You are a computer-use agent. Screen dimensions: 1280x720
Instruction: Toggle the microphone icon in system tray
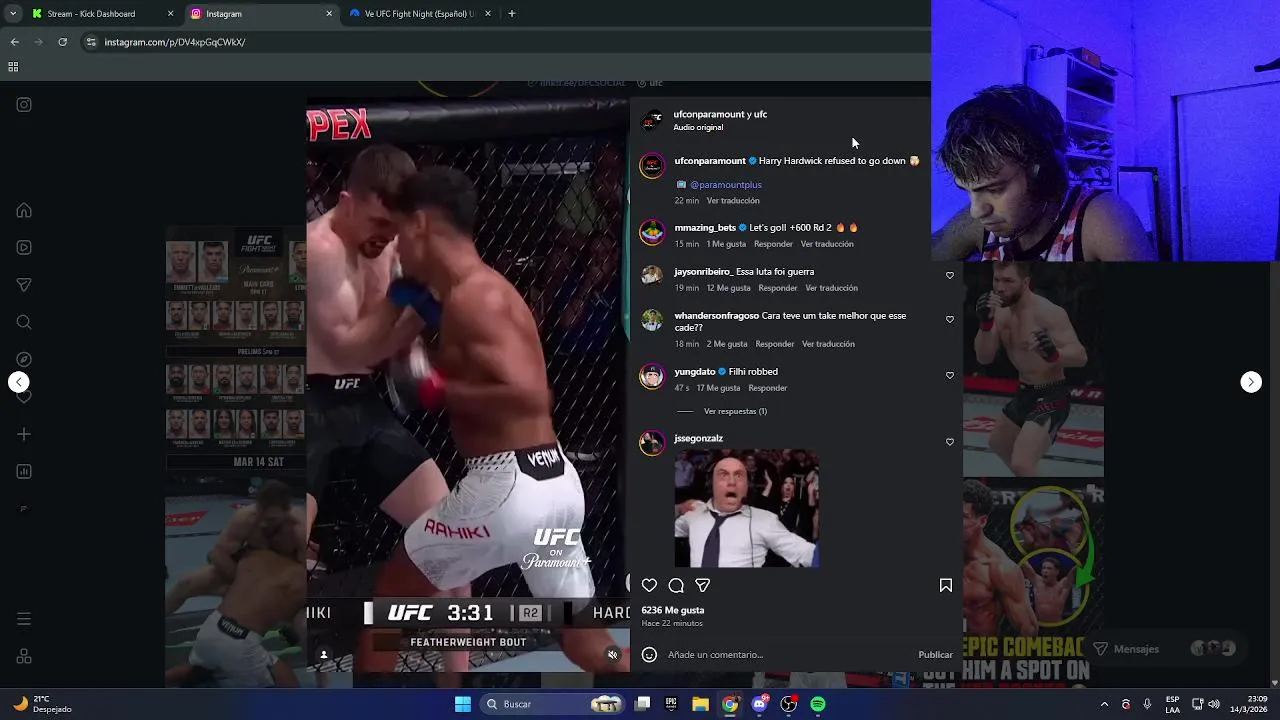coord(1147,704)
